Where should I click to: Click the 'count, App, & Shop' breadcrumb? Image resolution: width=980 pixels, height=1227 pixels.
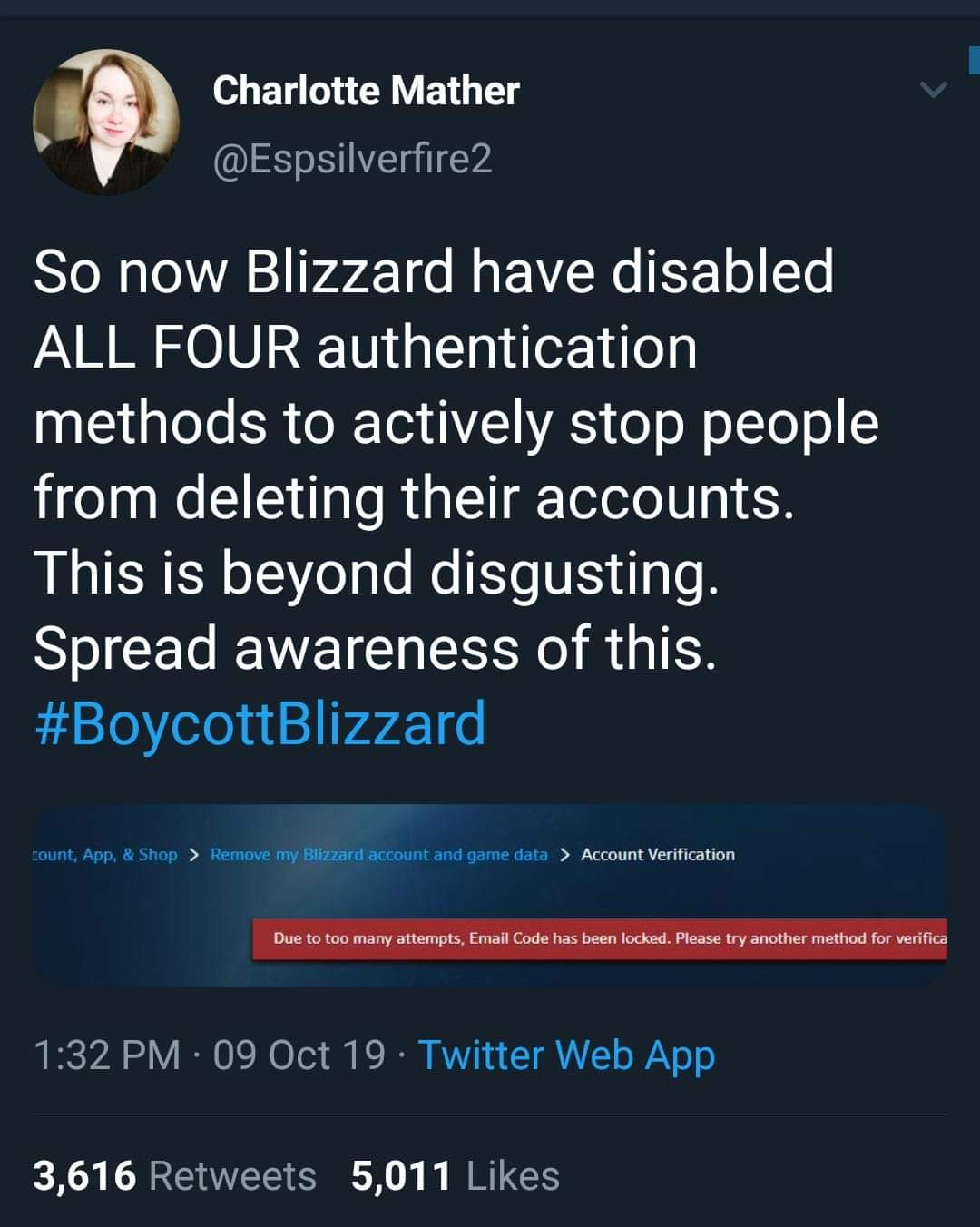(x=104, y=855)
